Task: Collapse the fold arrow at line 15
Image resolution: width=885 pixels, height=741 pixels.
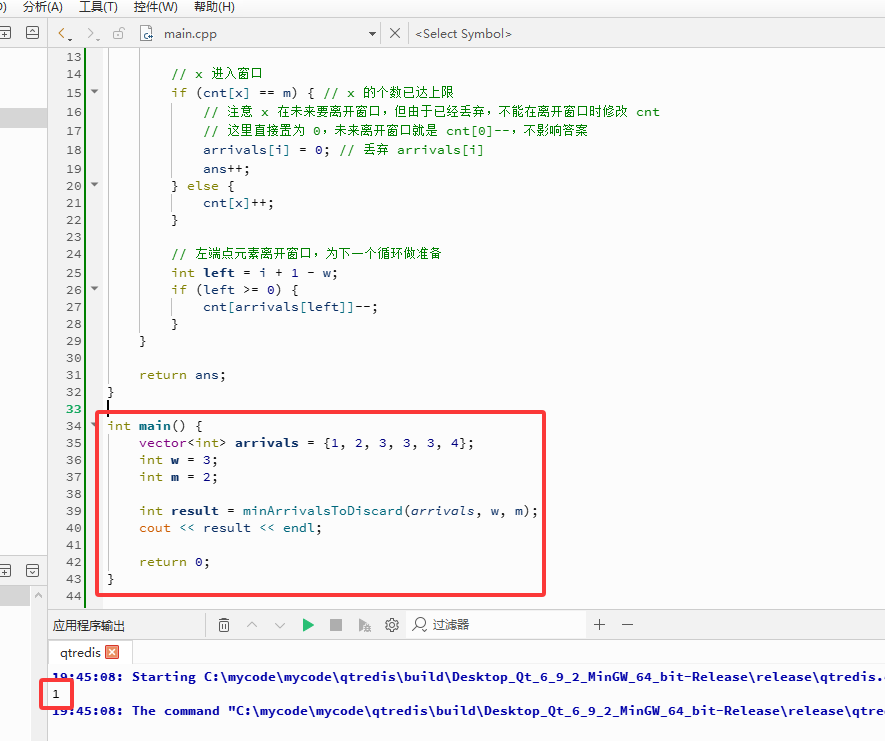Action: pos(95,91)
